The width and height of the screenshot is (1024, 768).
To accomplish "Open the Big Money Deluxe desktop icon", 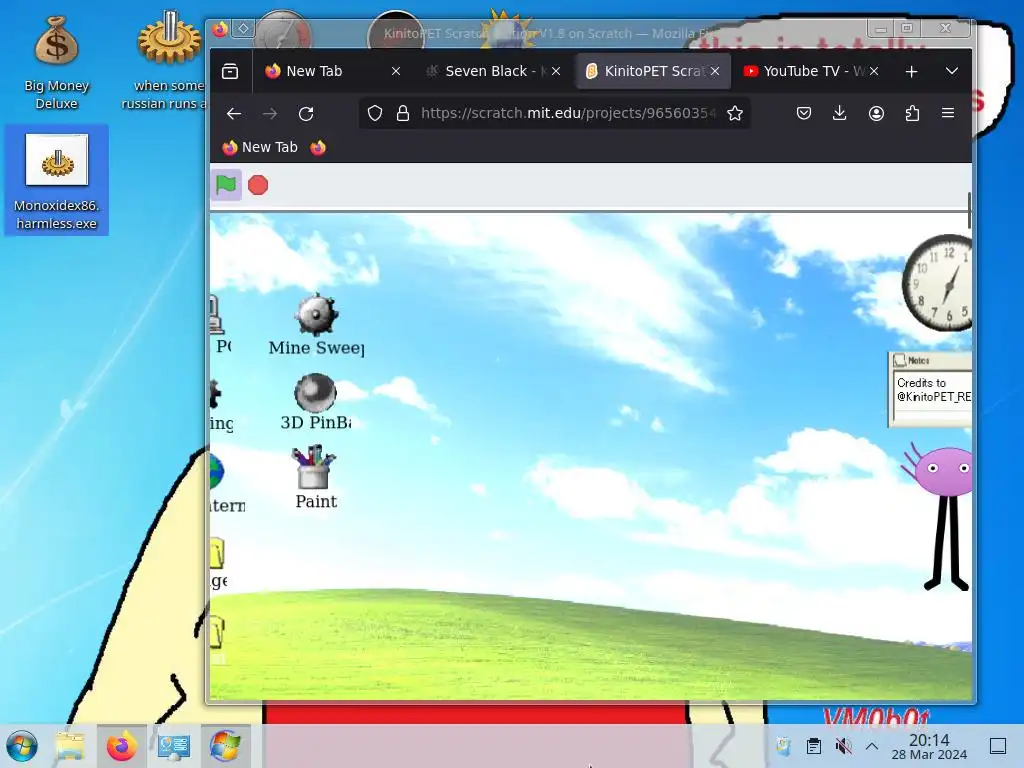I will click(x=57, y=63).
